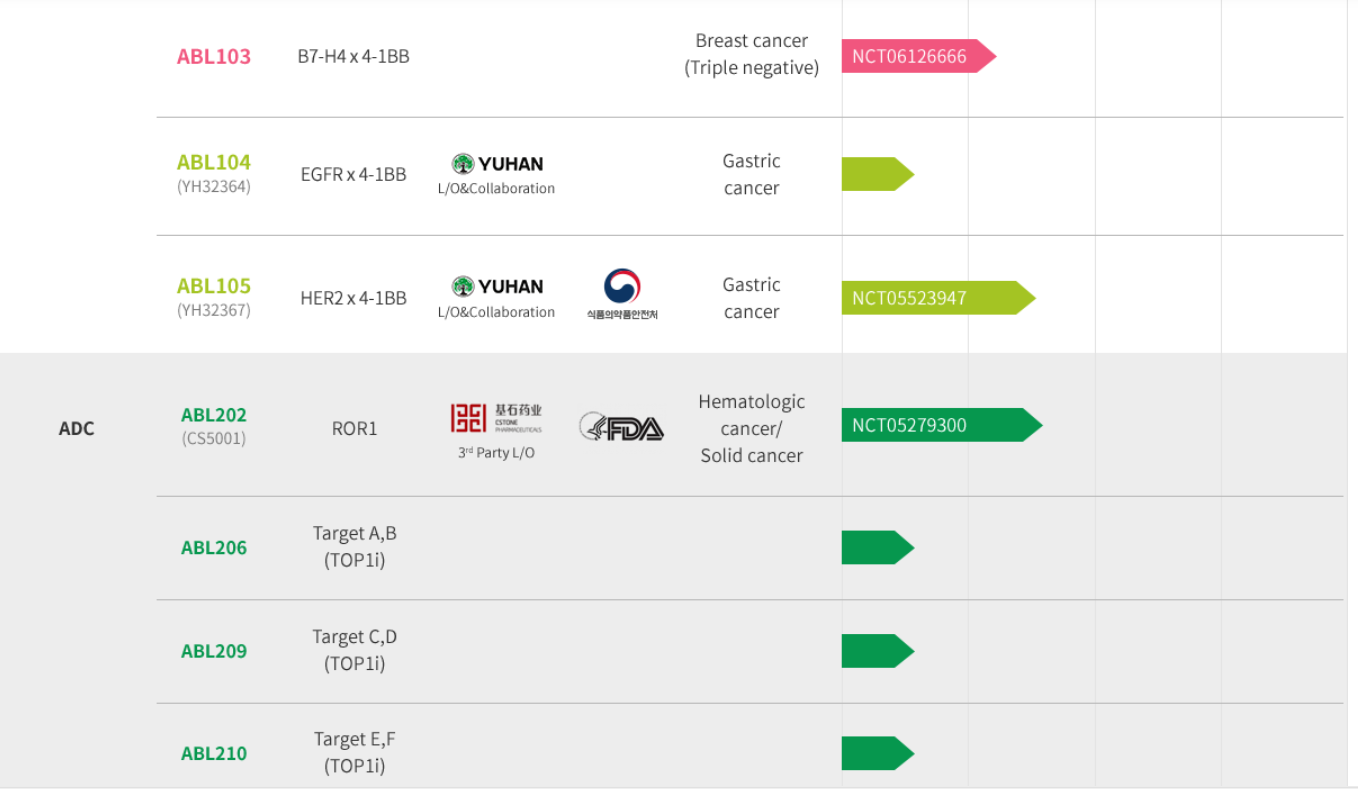Click the Korean MFDS agency logo
1358x789 pixels.
(622, 294)
